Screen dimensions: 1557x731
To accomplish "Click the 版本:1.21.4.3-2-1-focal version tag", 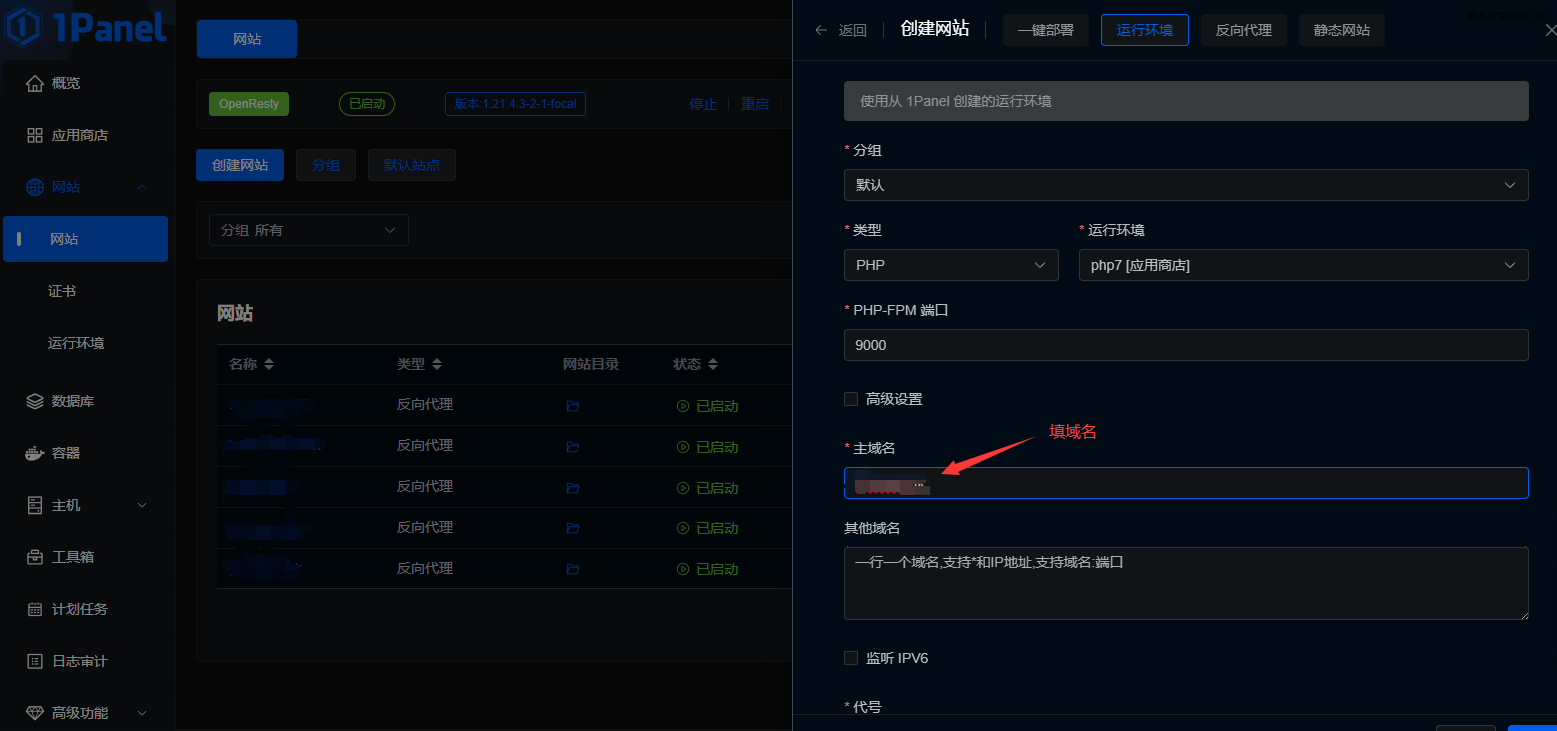I will 515,104.
